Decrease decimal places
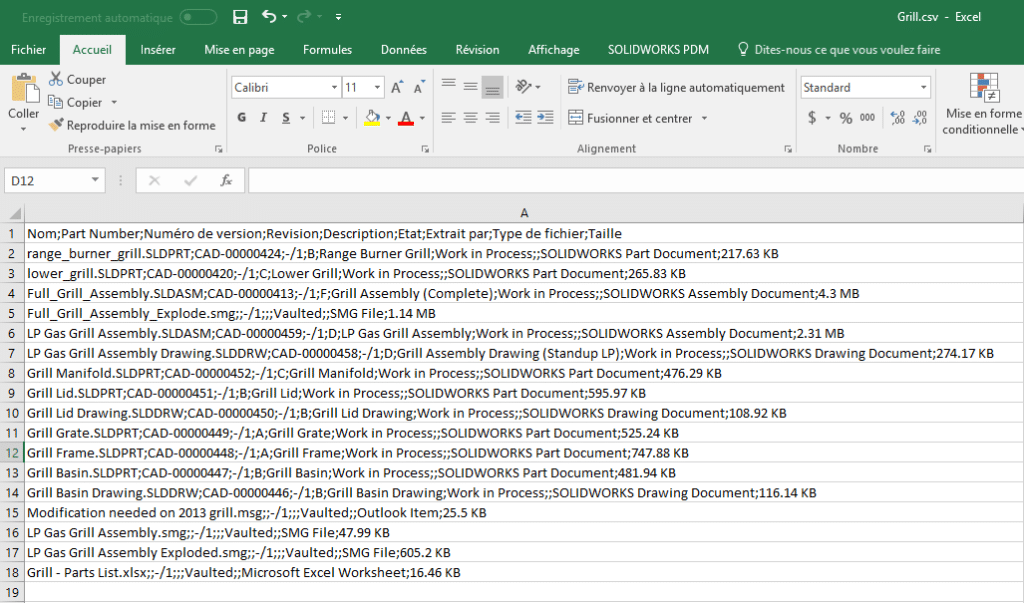 920,118
